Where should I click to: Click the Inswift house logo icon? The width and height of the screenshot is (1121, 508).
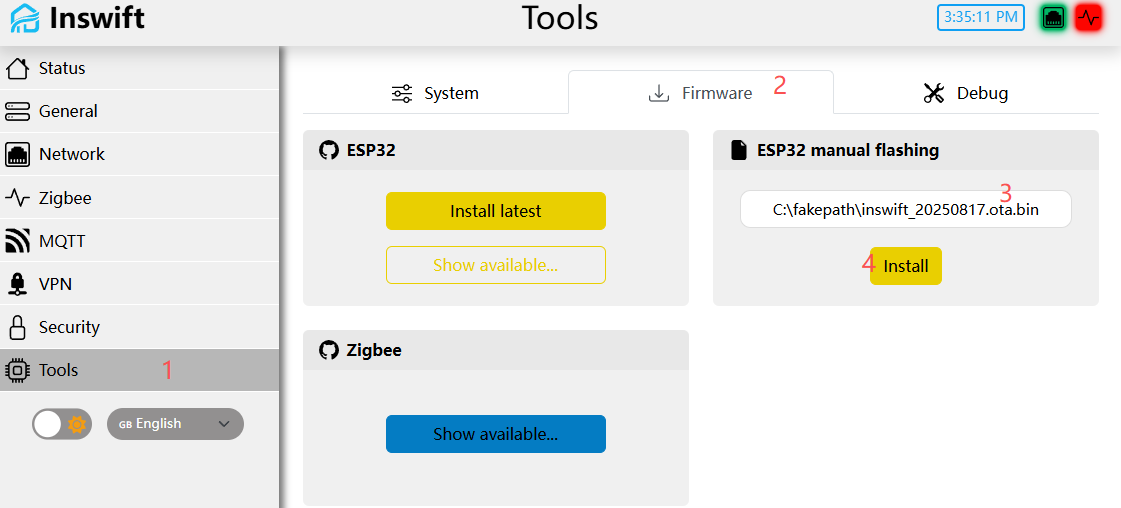pos(25,18)
